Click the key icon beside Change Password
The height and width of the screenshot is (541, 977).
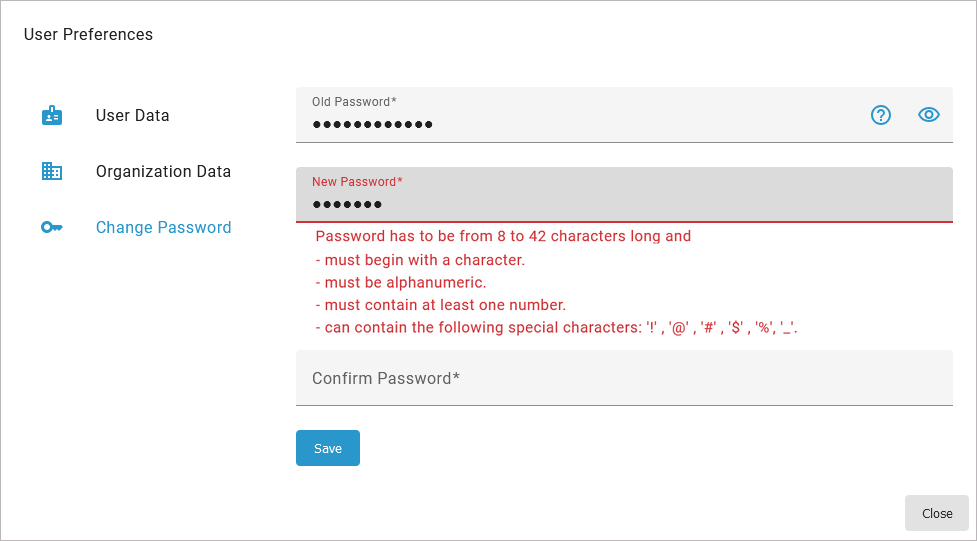click(x=52, y=228)
